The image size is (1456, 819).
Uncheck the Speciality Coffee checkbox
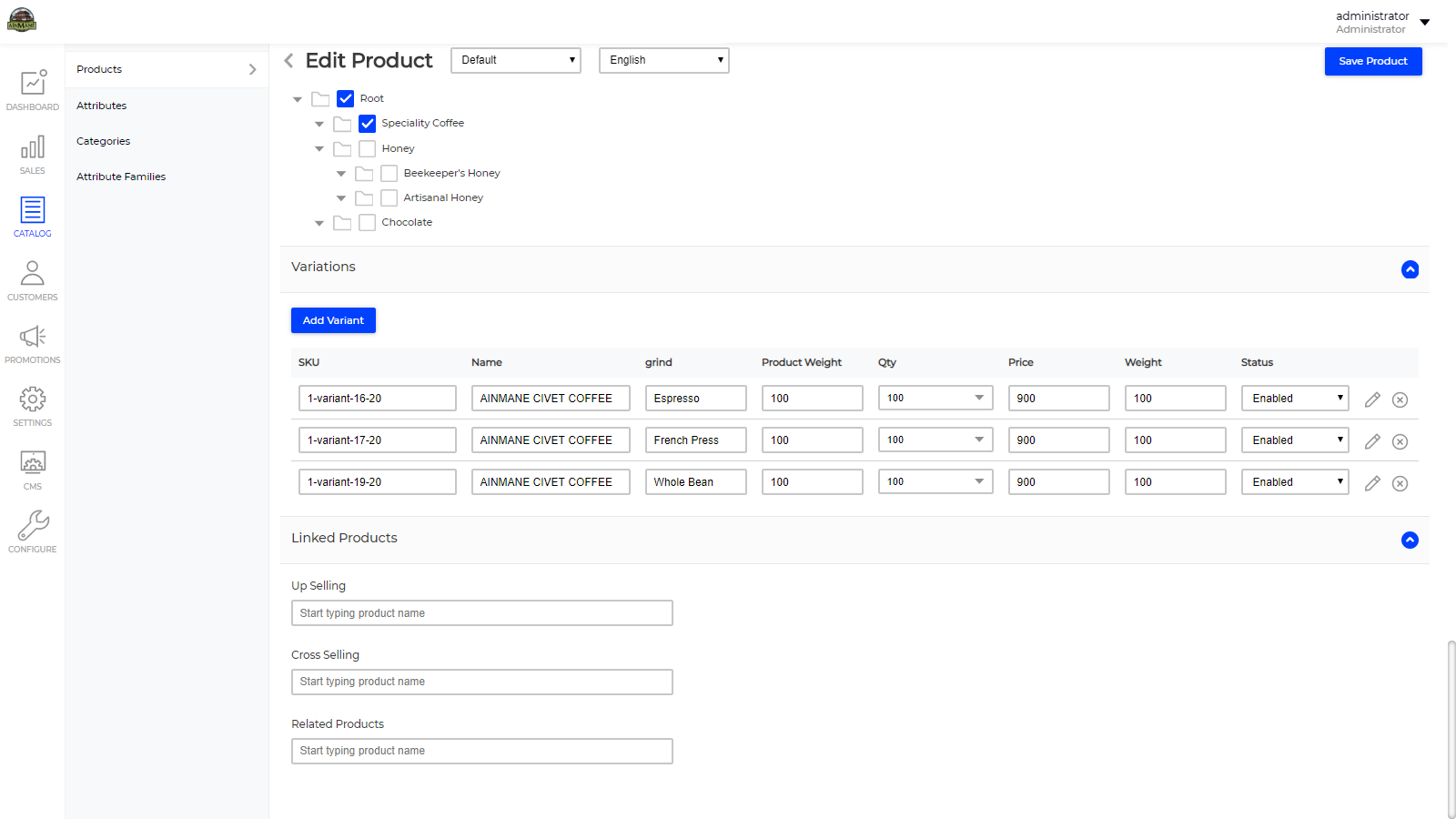click(368, 124)
